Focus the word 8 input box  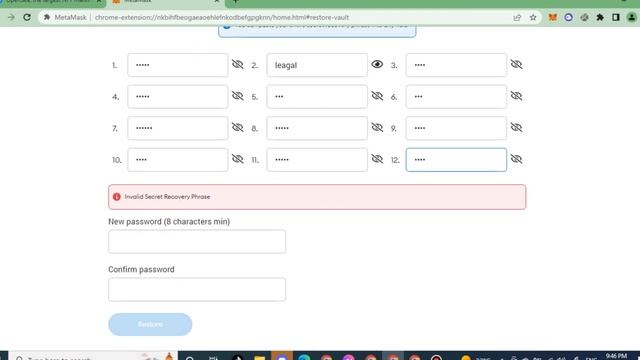(x=317, y=128)
